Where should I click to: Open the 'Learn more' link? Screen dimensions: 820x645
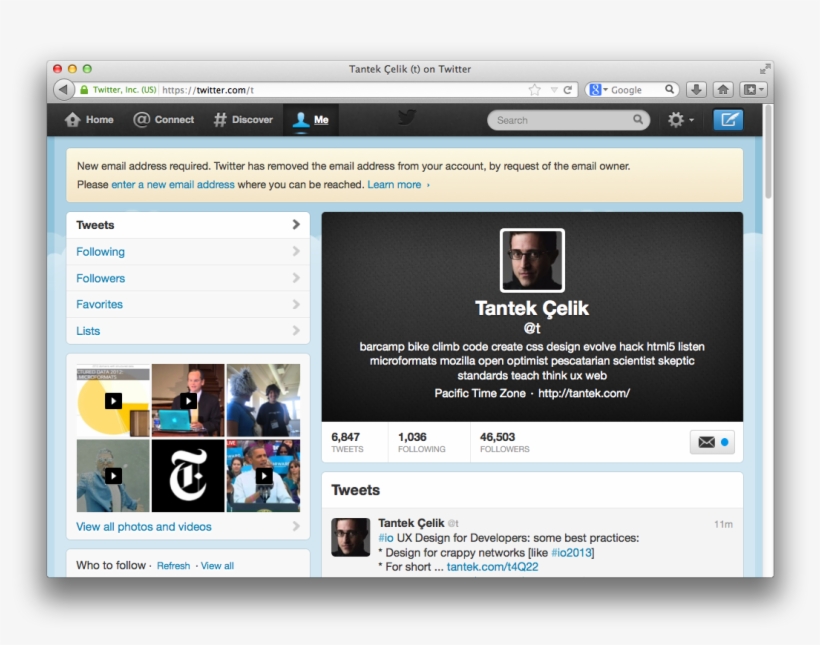[x=398, y=185]
